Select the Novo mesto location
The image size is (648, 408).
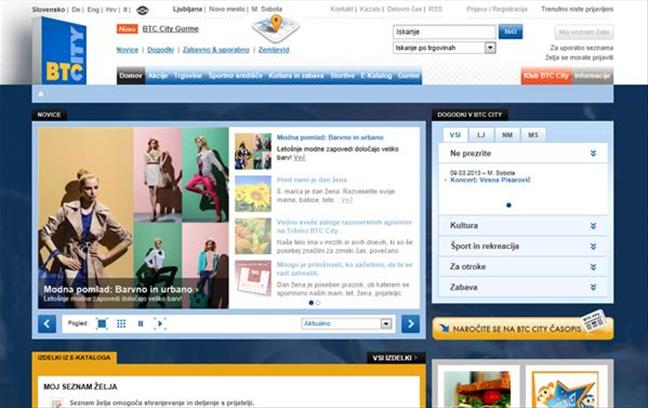[226, 9]
